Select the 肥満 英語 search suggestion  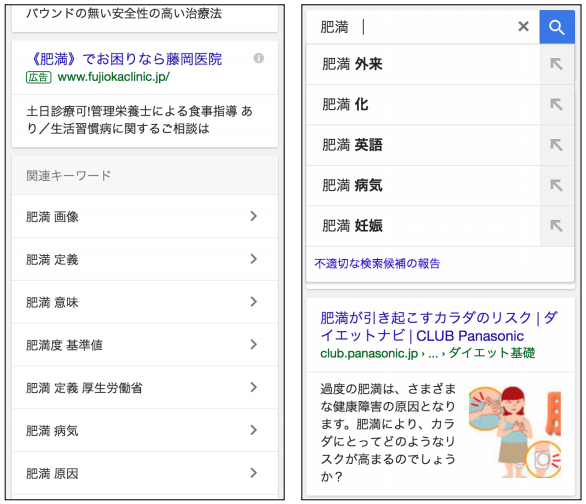pyautogui.click(x=423, y=145)
